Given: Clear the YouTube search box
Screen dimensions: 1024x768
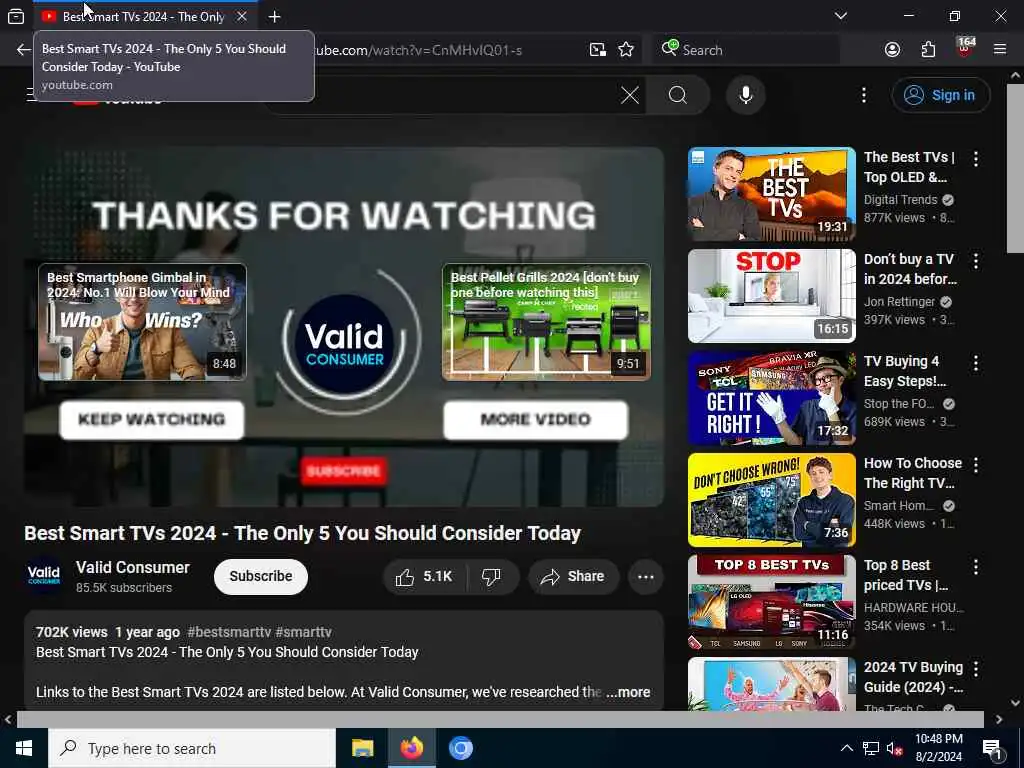Looking at the screenshot, I should (x=630, y=95).
